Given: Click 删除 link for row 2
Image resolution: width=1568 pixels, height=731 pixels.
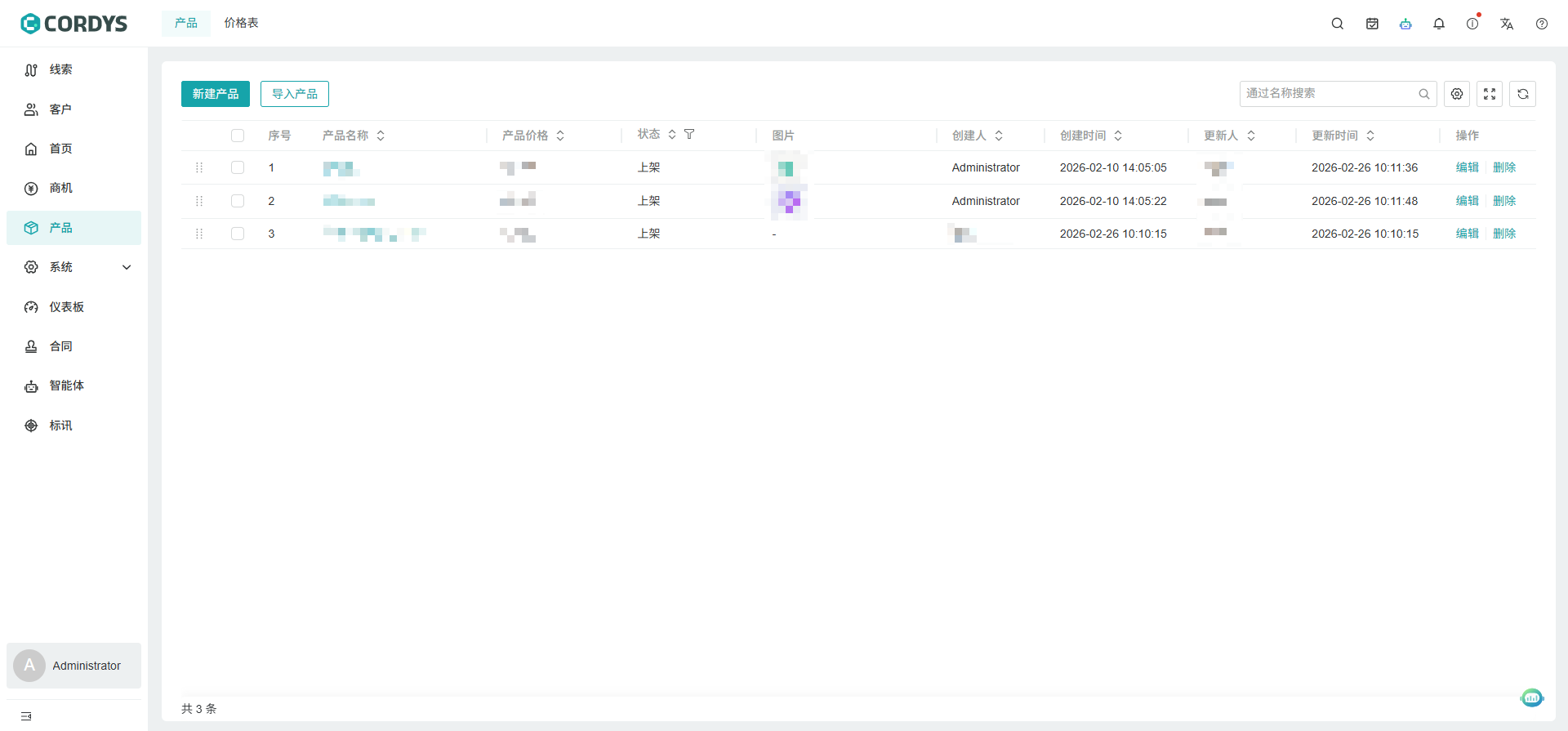Looking at the screenshot, I should click(1503, 201).
